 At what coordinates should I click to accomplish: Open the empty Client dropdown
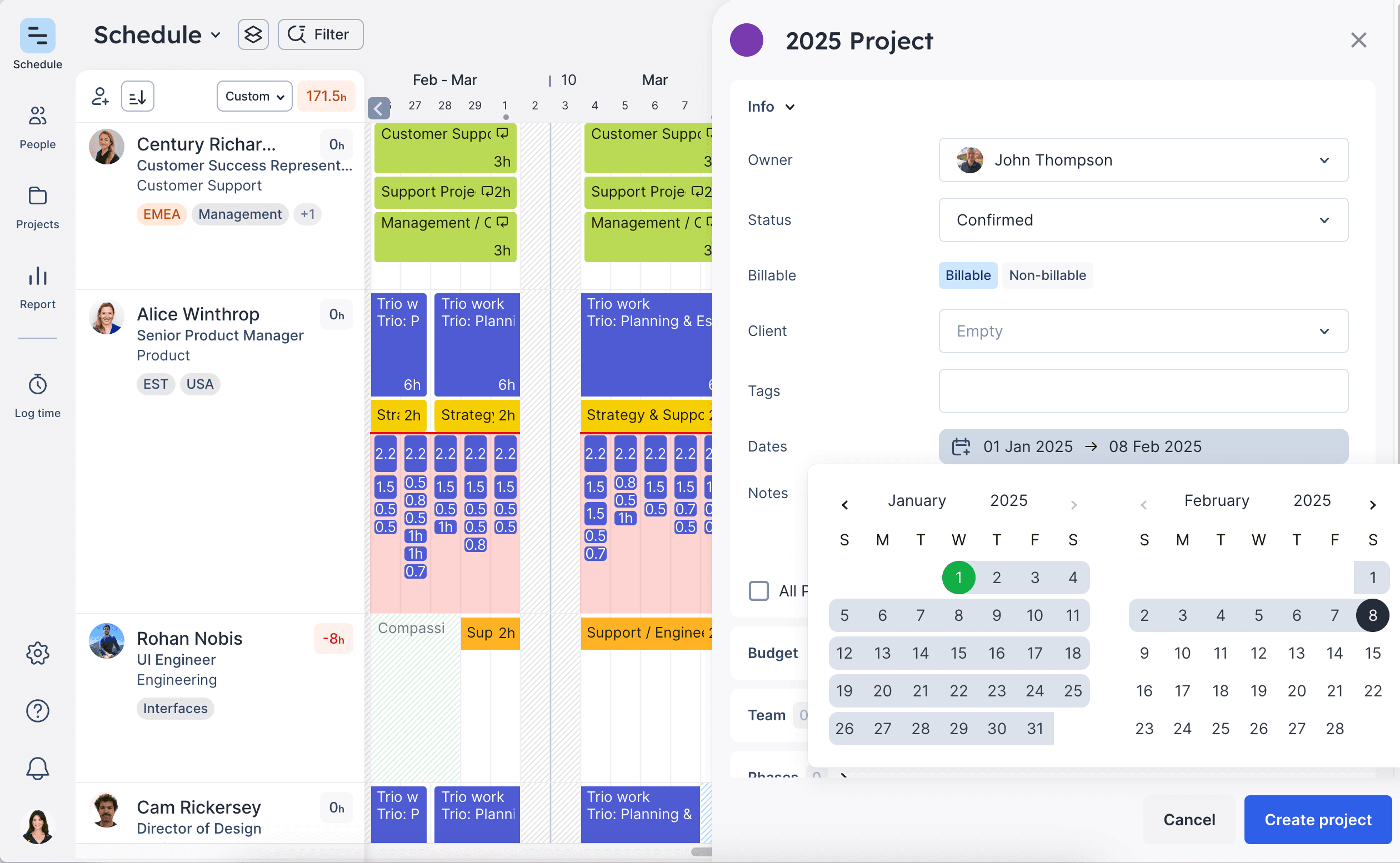click(1142, 331)
